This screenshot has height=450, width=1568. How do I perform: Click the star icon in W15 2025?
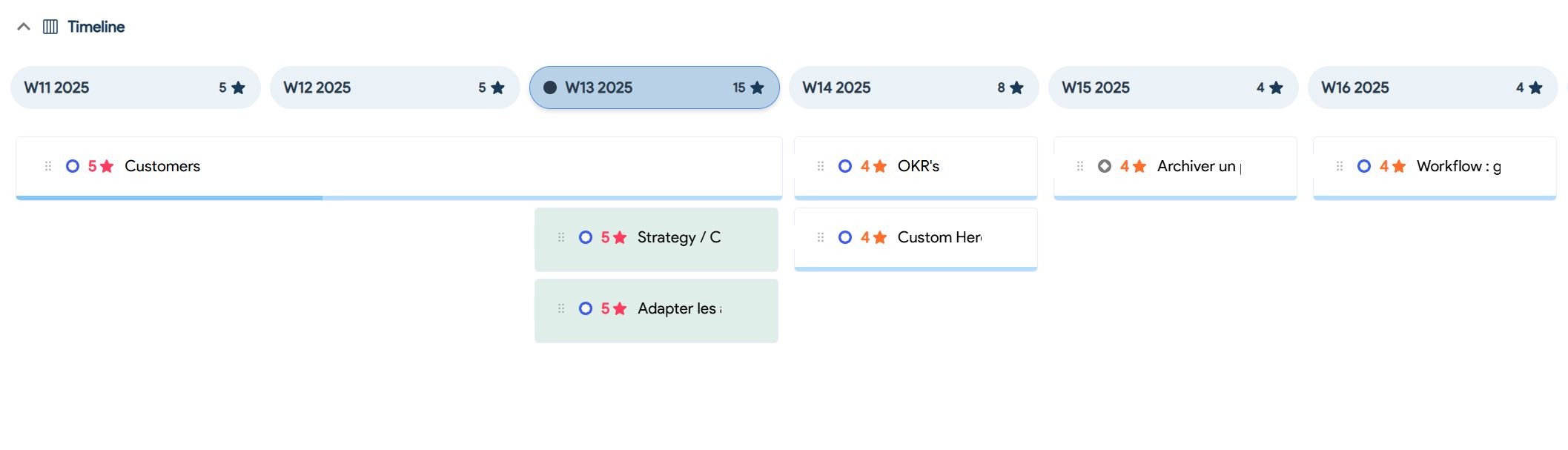[1276, 87]
